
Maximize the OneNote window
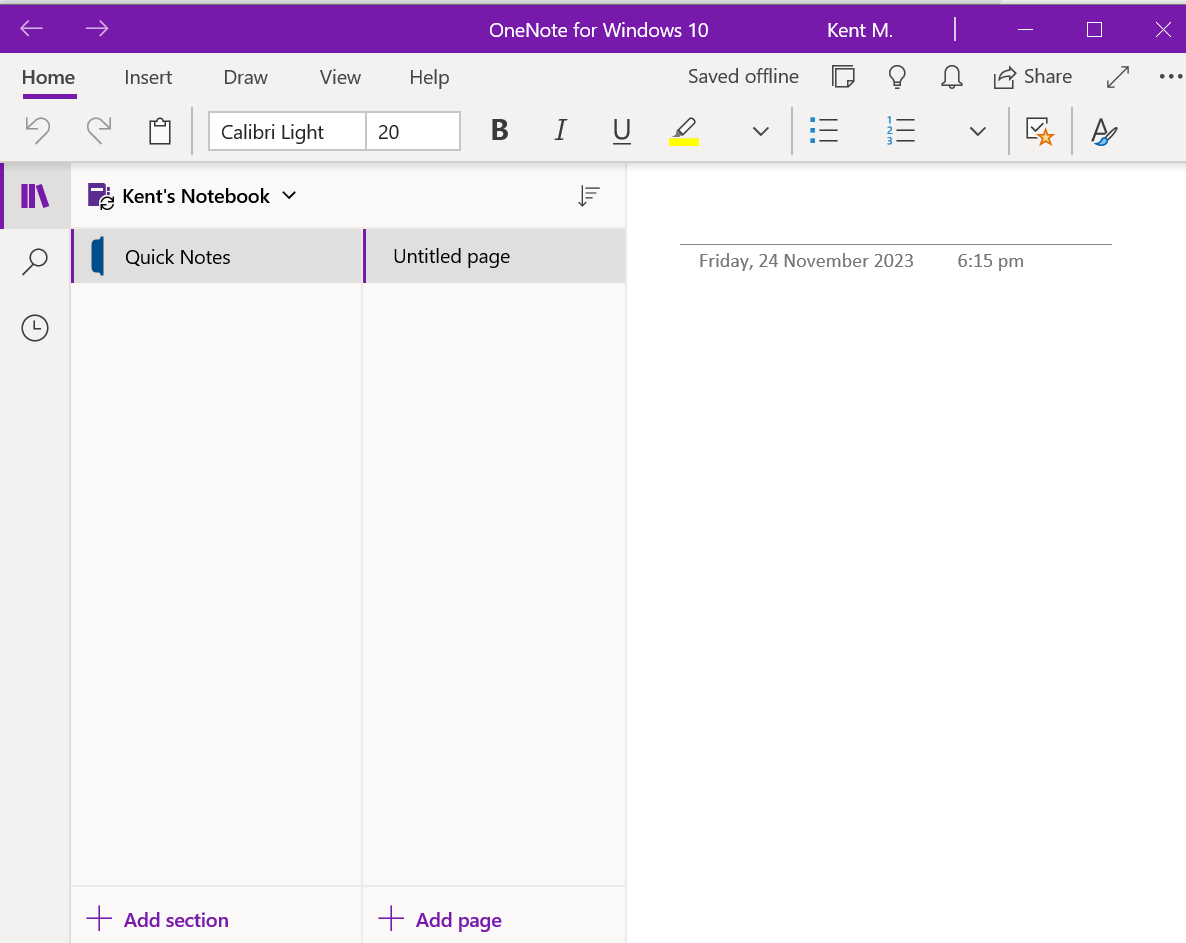1094,29
